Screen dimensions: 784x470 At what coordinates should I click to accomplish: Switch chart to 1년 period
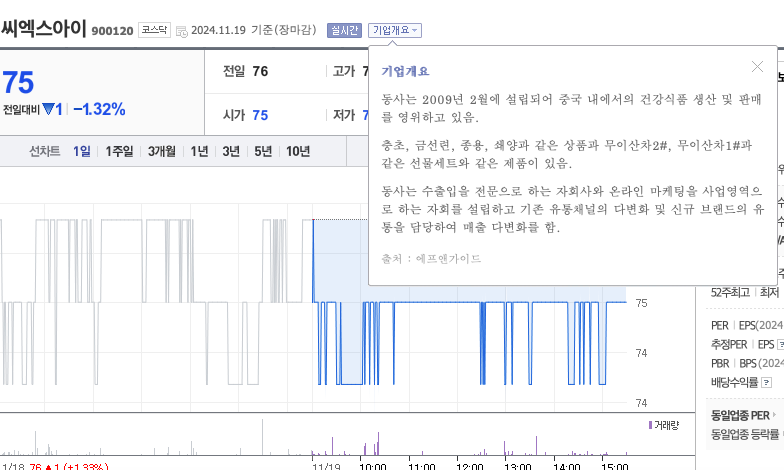199,151
